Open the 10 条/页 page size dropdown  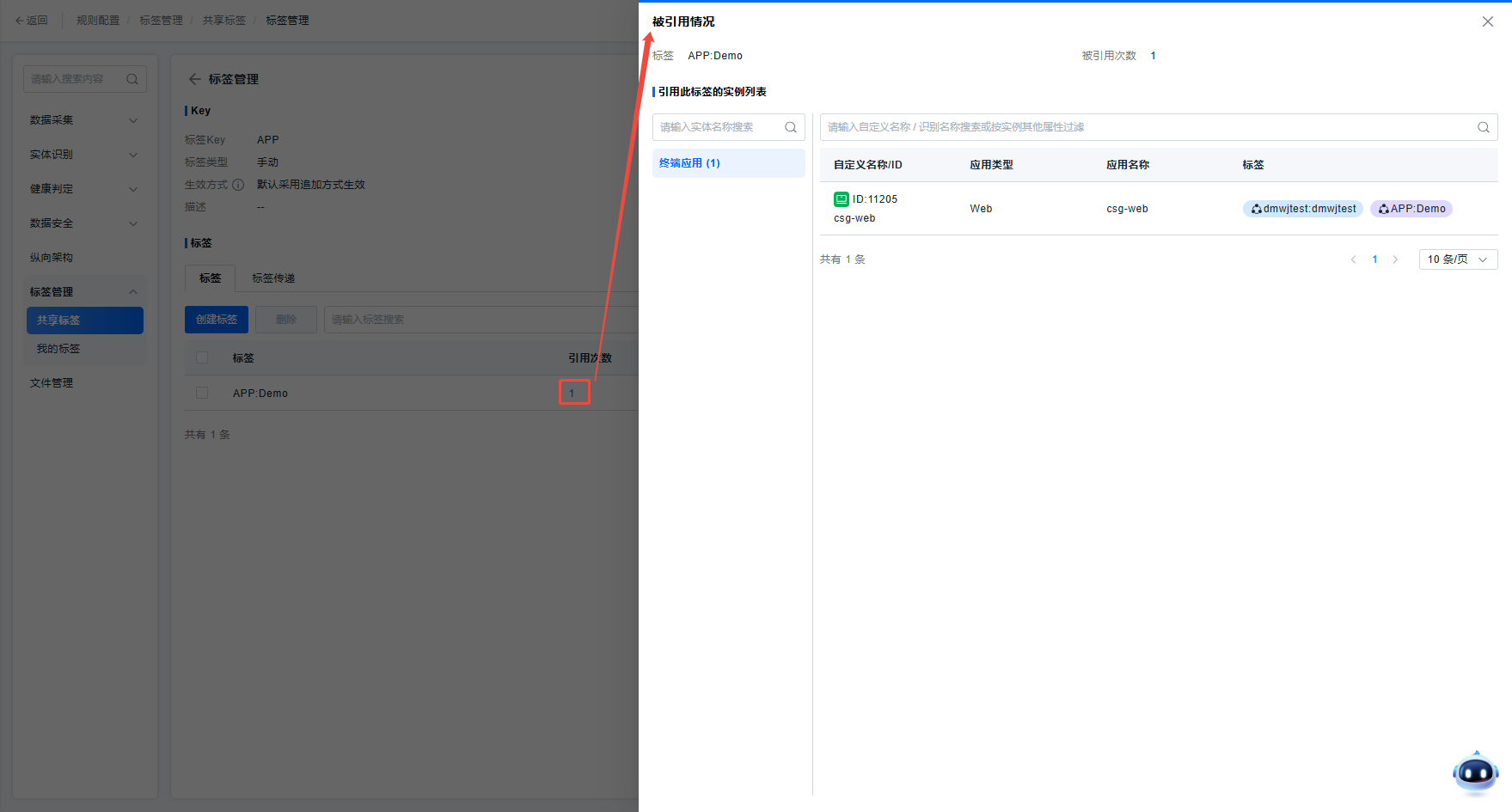click(x=1458, y=259)
